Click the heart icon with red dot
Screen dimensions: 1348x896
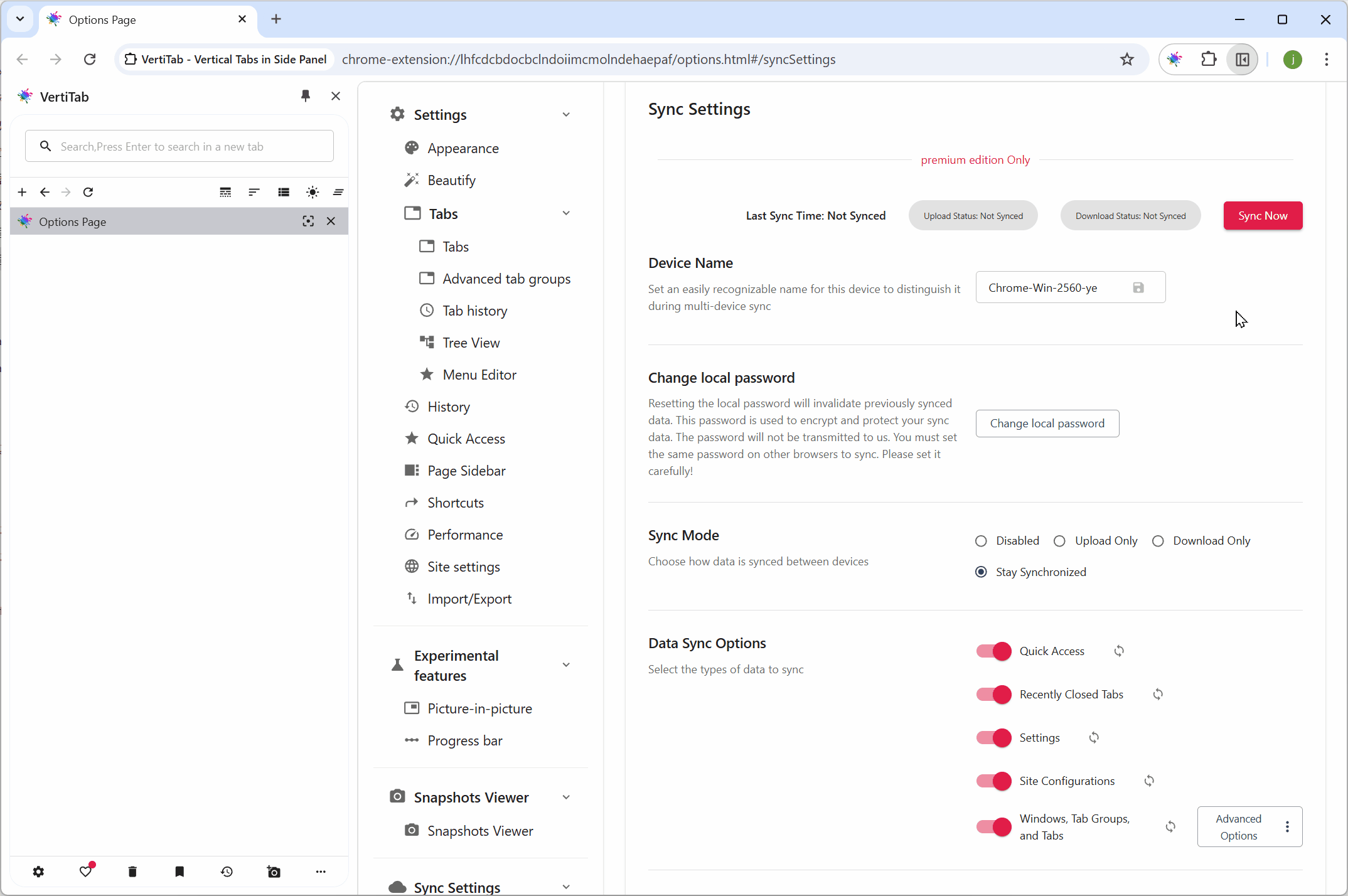tap(86, 872)
